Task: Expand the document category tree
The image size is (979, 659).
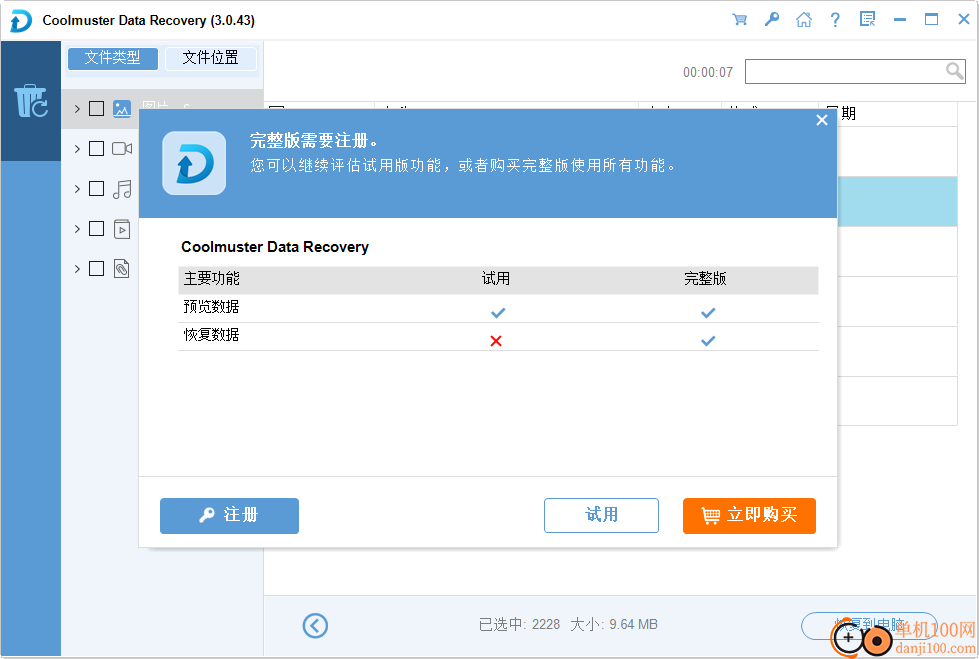Action: point(77,269)
